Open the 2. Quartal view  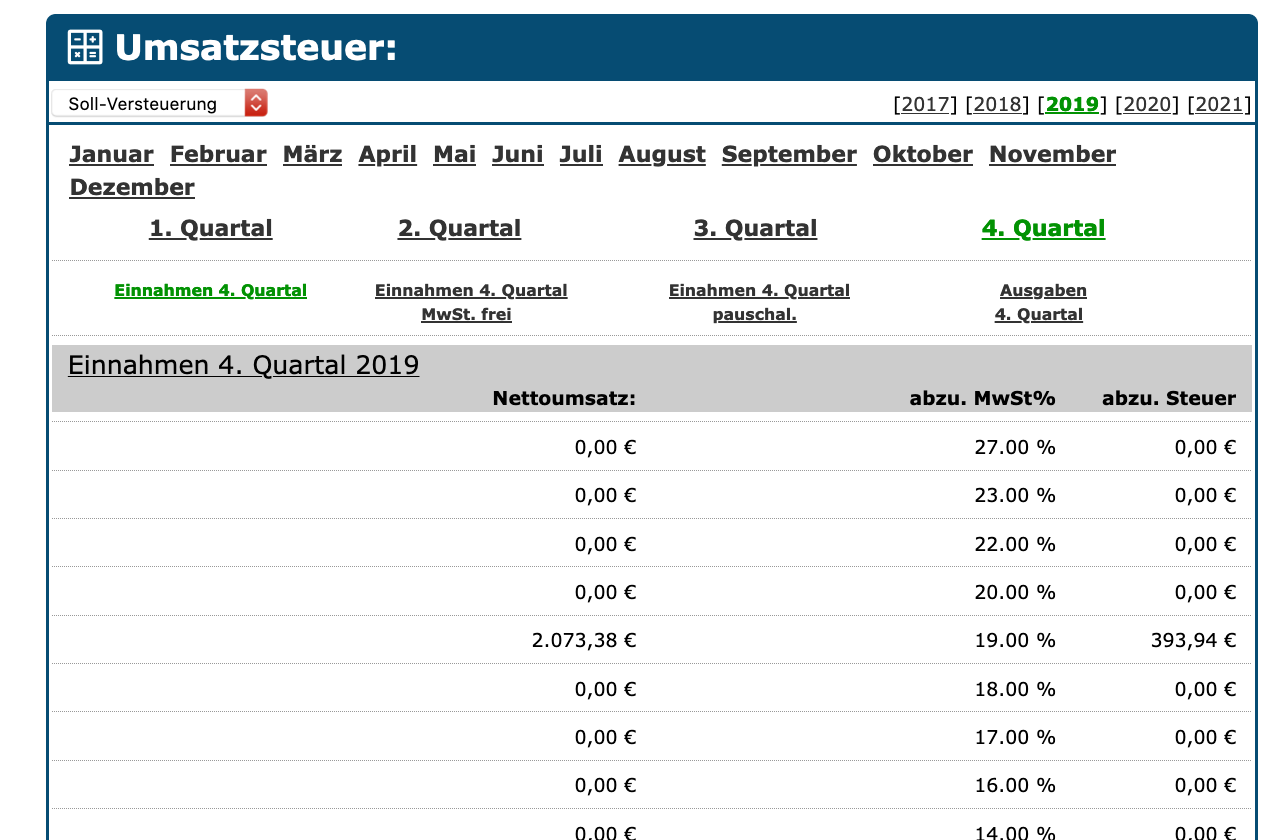pyautogui.click(x=459, y=228)
